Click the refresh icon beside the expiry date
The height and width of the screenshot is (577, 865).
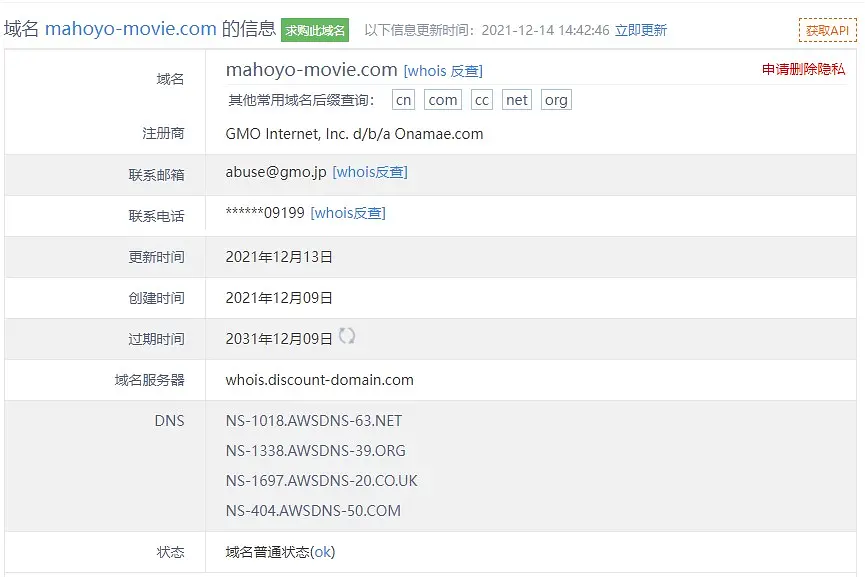coord(347,336)
